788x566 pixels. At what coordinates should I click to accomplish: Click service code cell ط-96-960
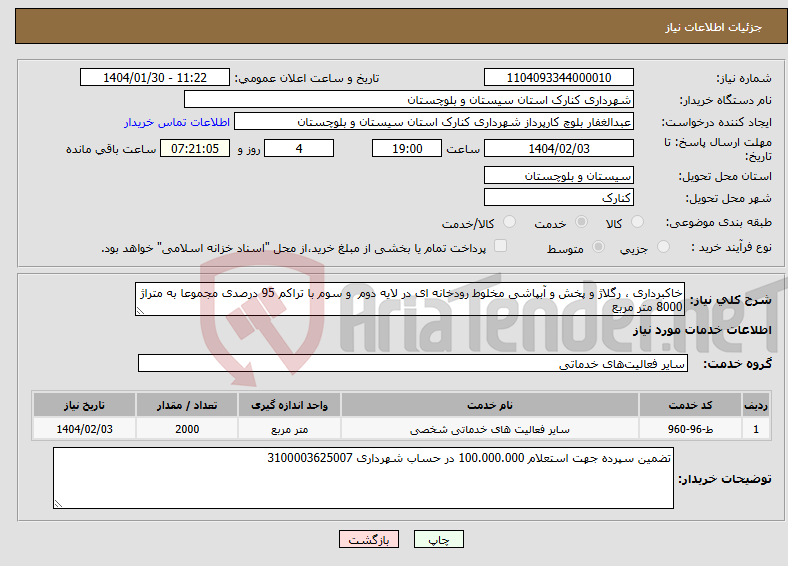[690, 429]
